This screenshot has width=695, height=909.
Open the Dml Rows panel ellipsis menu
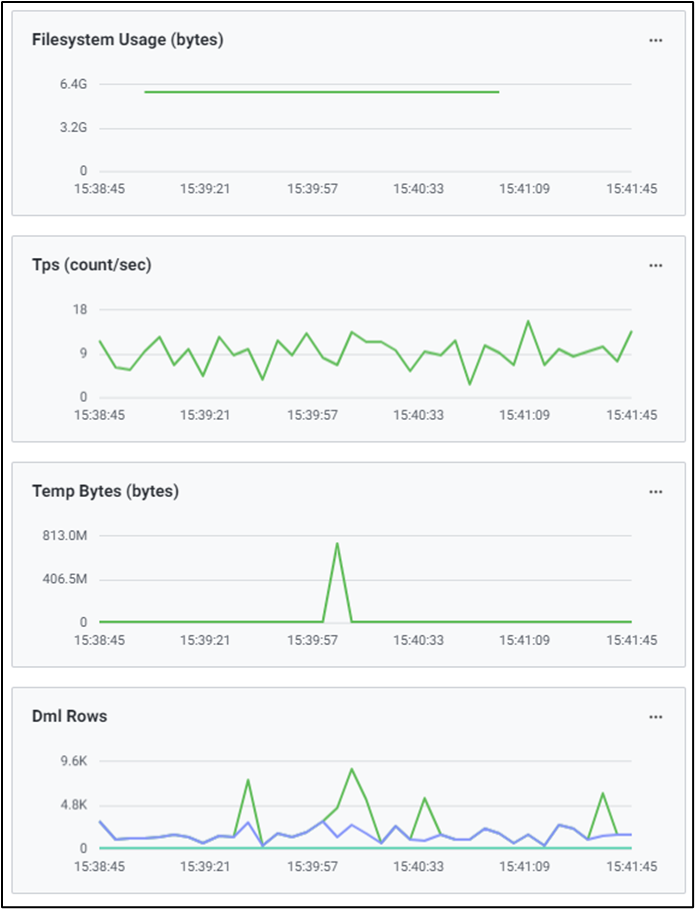pos(655,716)
